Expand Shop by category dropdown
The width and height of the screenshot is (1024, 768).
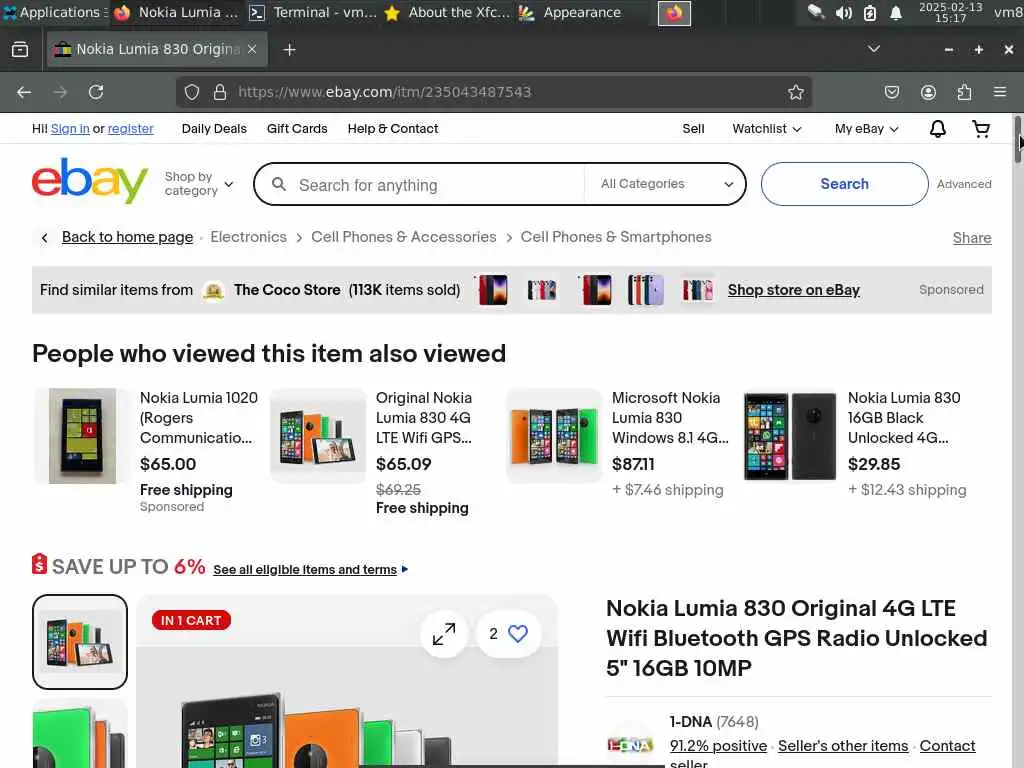(199, 184)
